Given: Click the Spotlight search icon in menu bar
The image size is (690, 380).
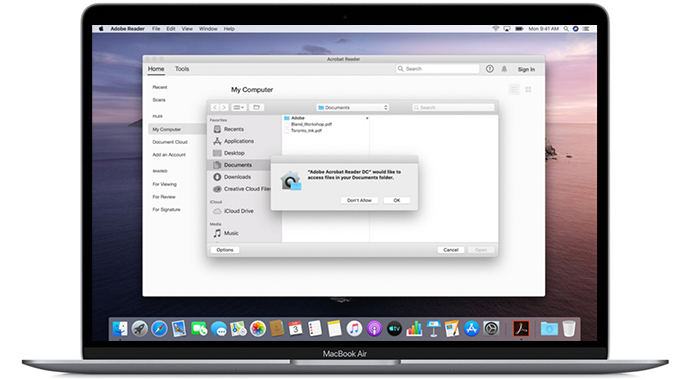Looking at the screenshot, I should (566, 29).
